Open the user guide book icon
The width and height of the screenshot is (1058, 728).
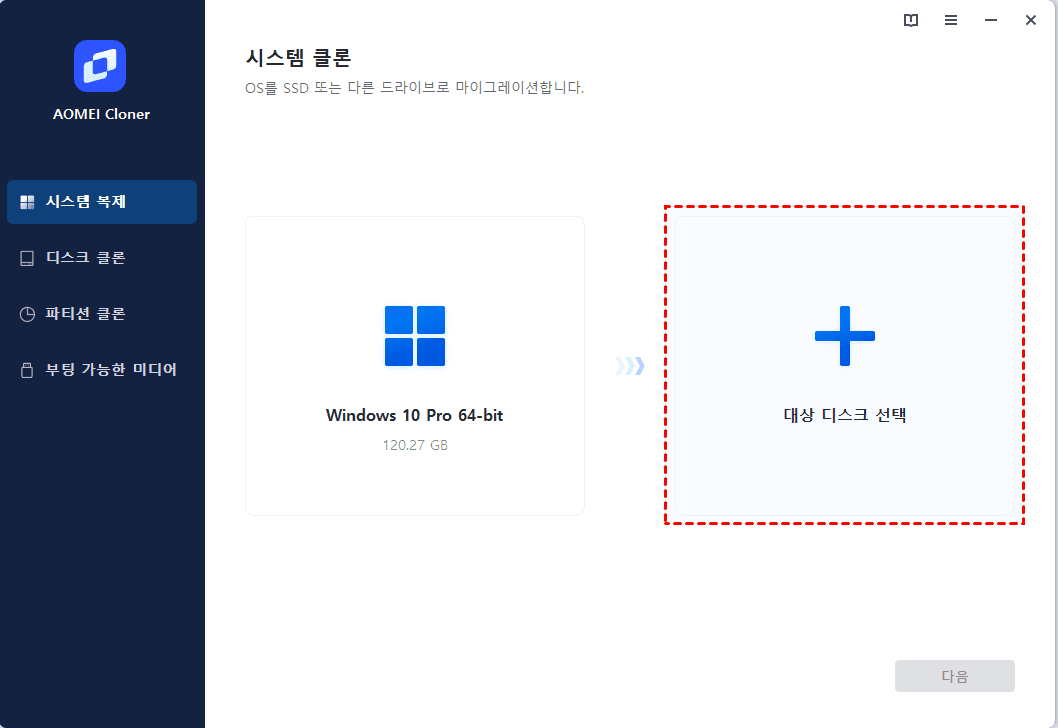pos(910,20)
